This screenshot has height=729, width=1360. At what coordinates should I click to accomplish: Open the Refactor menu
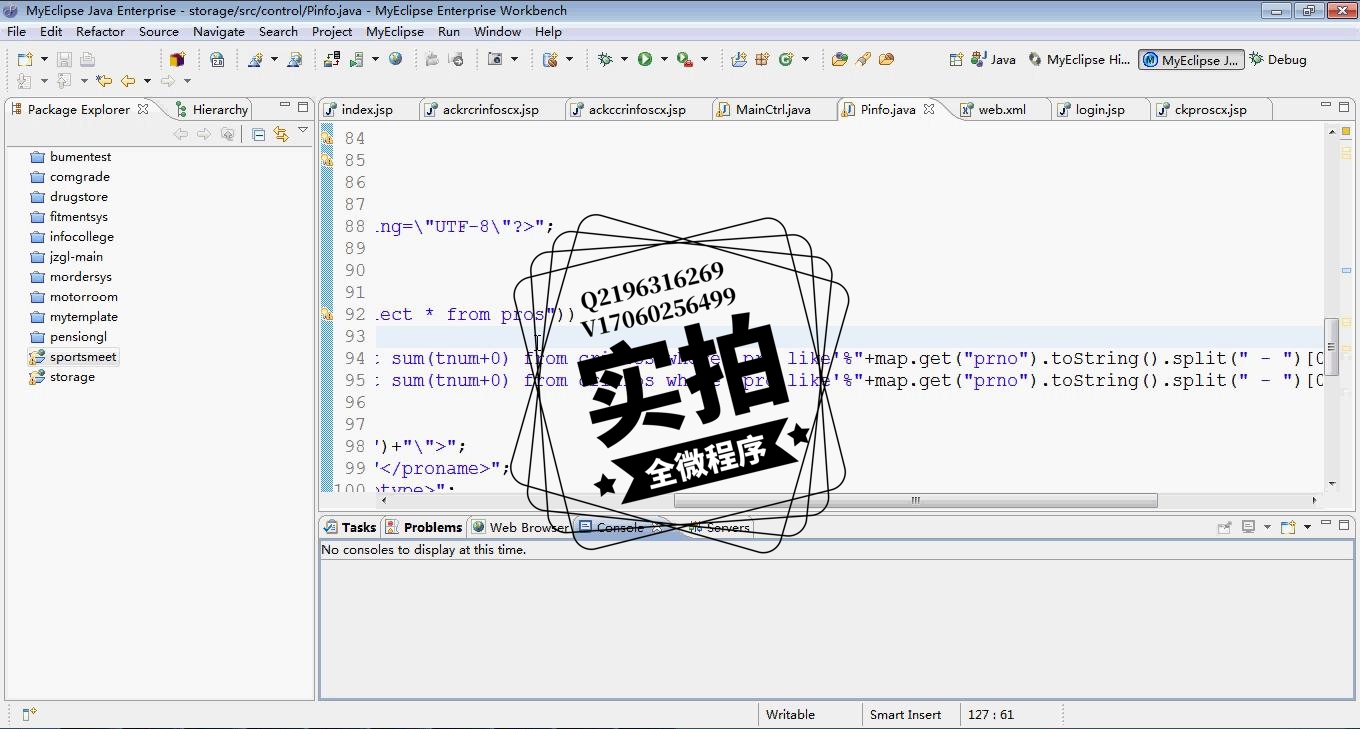point(101,31)
